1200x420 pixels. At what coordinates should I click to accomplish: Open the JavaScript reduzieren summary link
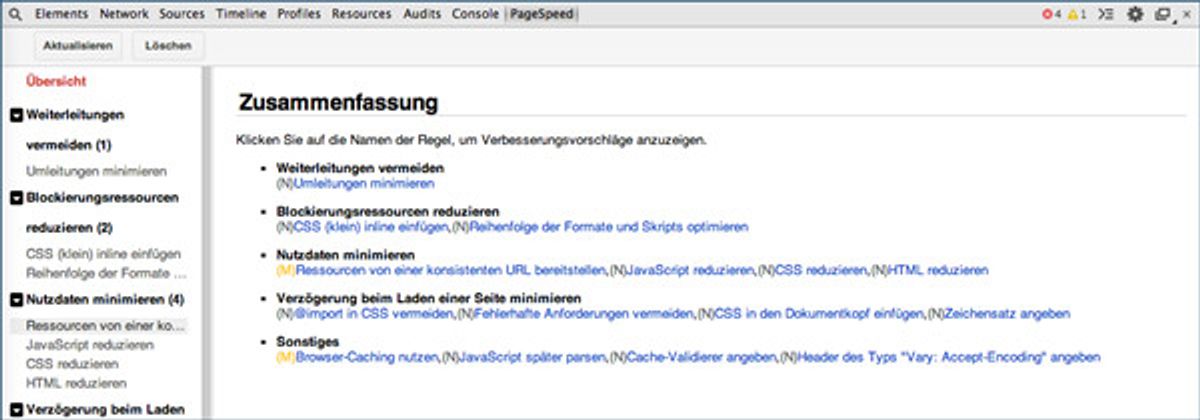pyautogui.click(x=690, y=270)
